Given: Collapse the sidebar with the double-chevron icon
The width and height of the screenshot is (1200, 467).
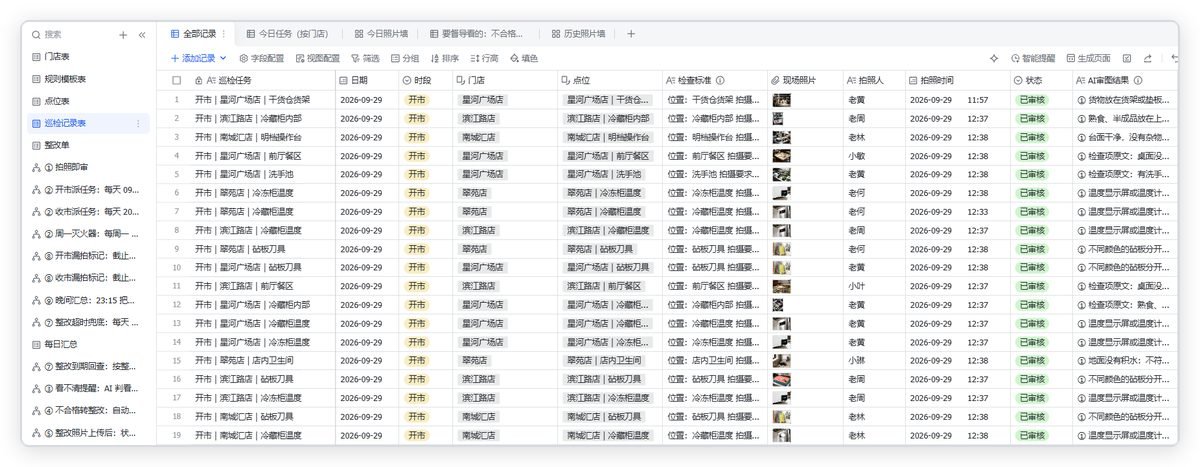Looking at the screenshot, I should coord(142,34).
